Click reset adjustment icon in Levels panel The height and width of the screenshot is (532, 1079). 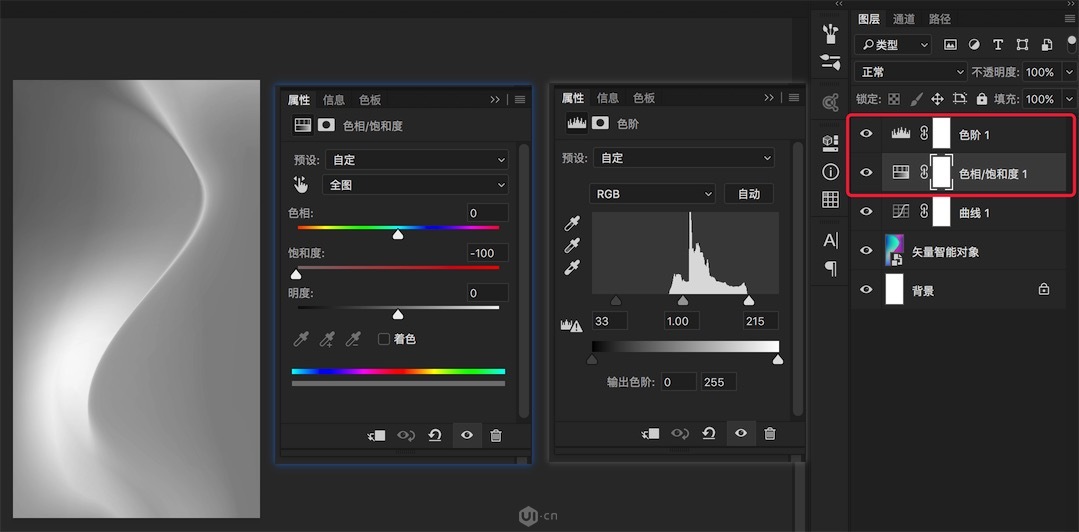709,433
